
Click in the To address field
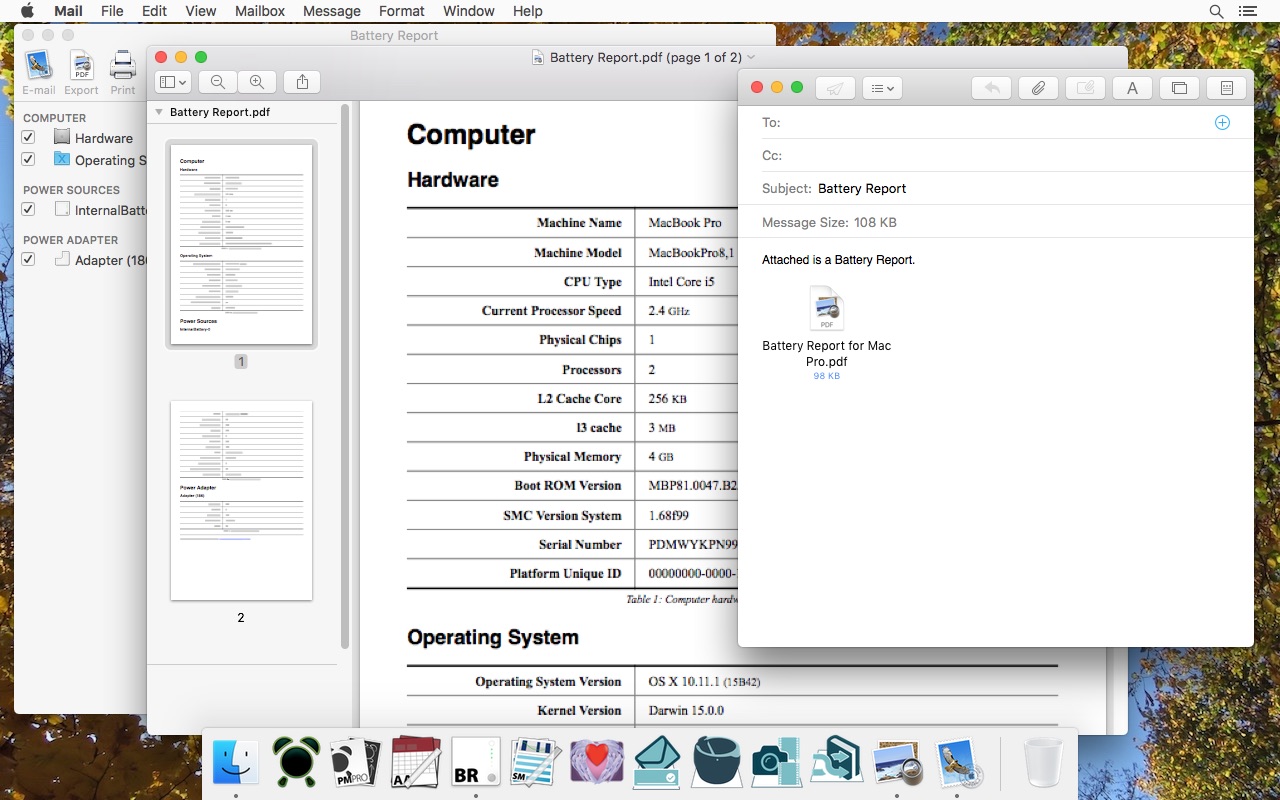(x=995, y=122)
